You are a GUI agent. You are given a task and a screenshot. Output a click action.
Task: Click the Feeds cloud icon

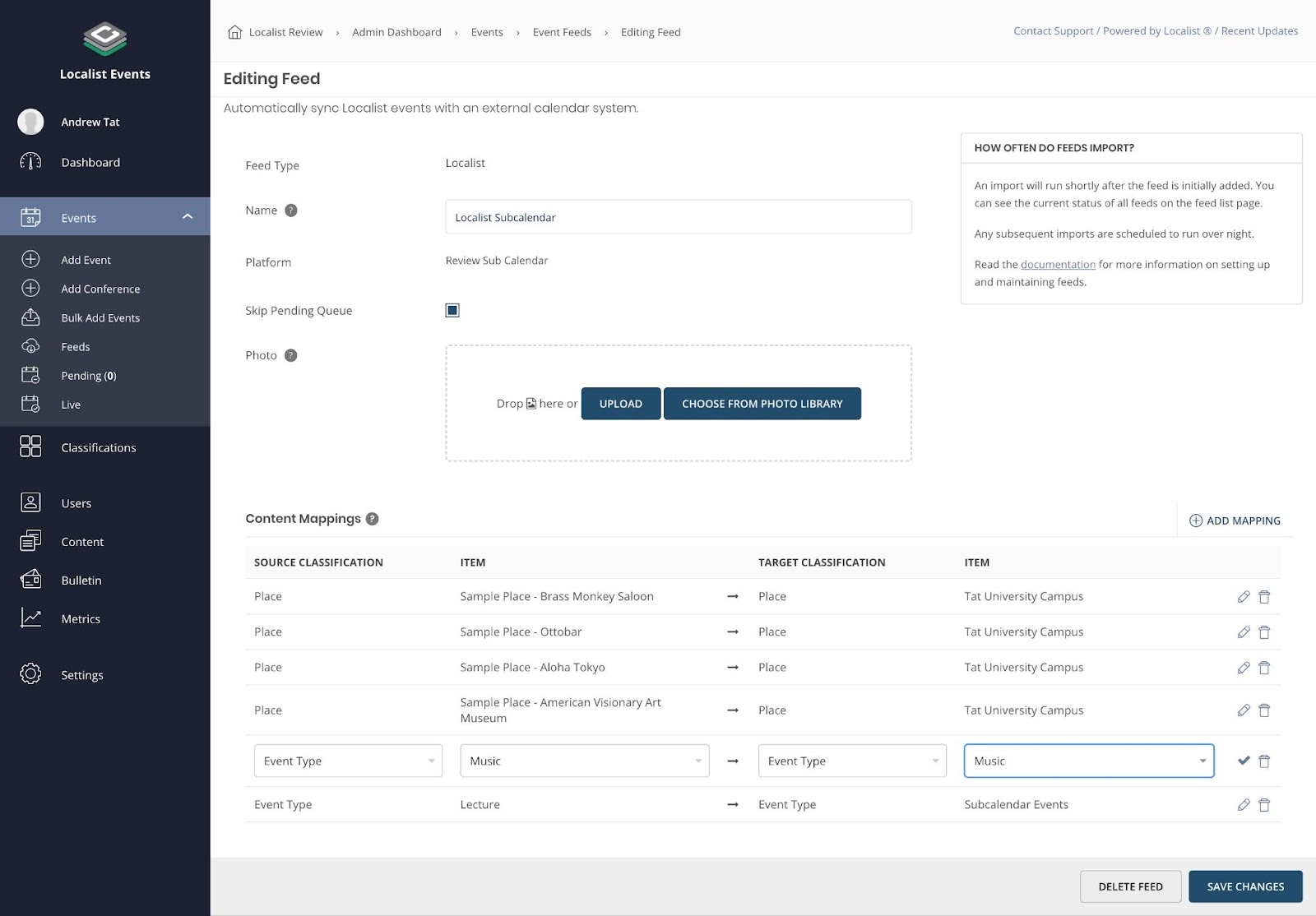pos(30,346)
